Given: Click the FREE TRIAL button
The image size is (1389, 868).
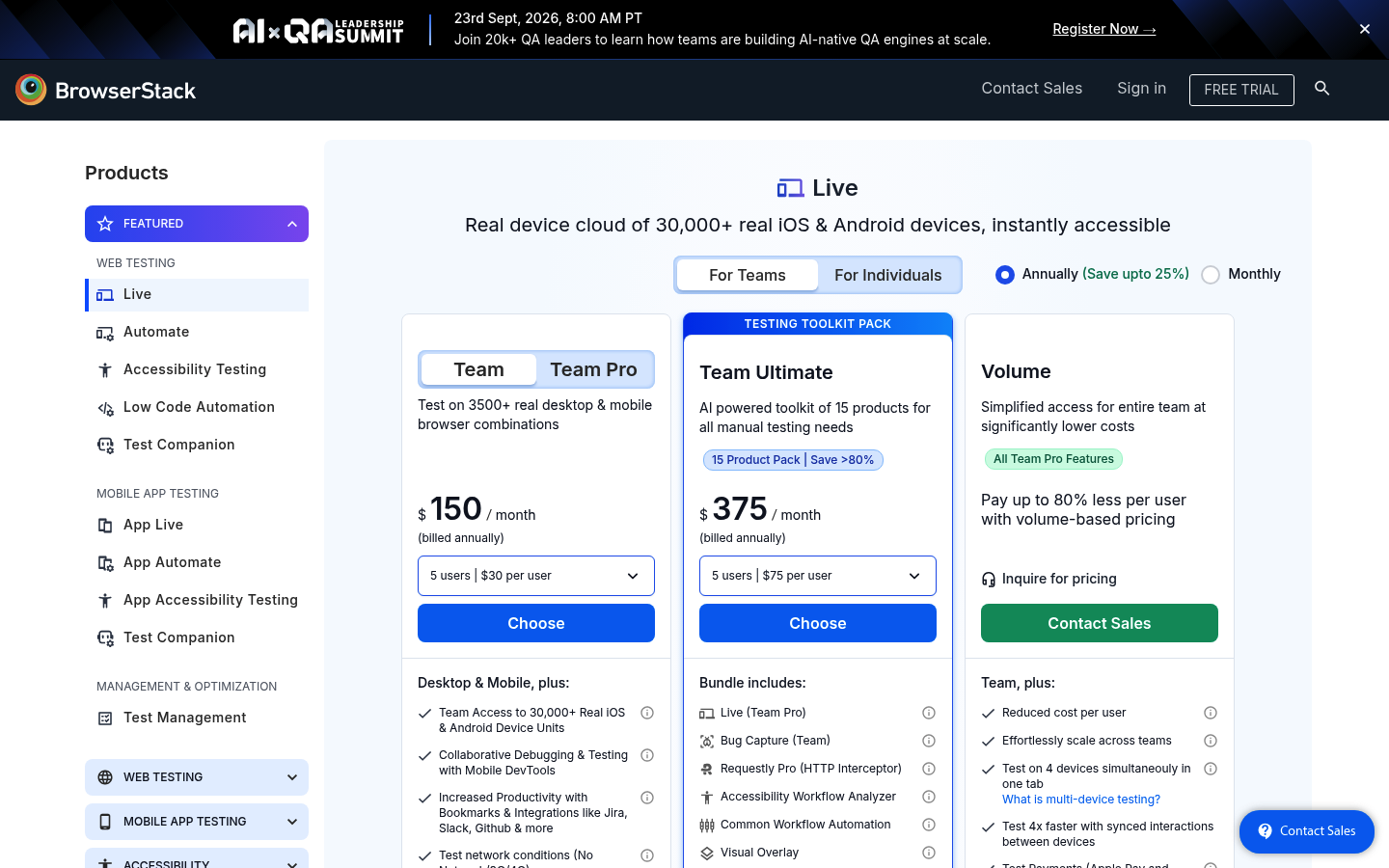Looking at the screenshot, I should coord(1241,90).
